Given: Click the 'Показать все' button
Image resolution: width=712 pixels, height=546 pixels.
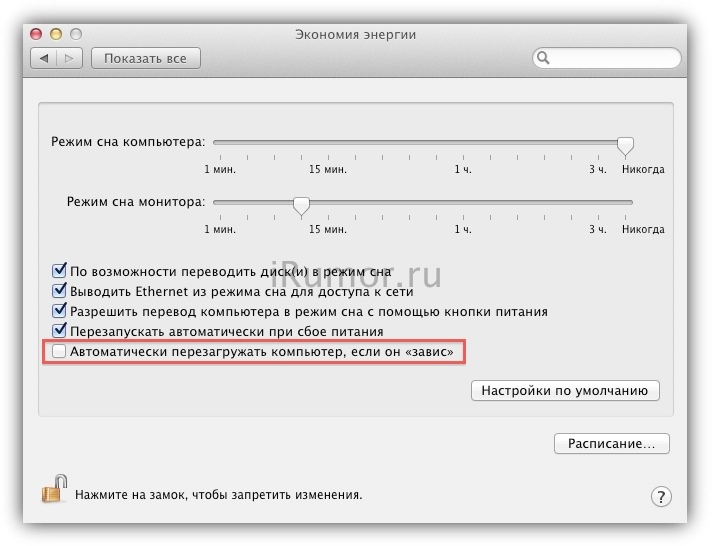Looking at the screenshot, I should point(145,59).
